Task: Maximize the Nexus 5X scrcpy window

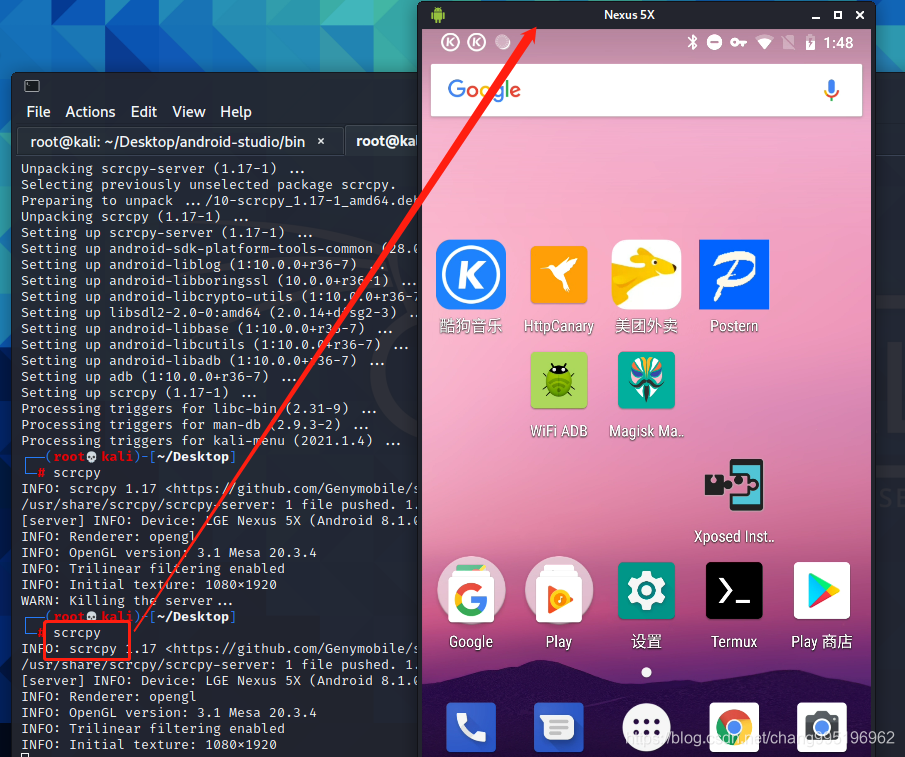Action: point(837,15)
